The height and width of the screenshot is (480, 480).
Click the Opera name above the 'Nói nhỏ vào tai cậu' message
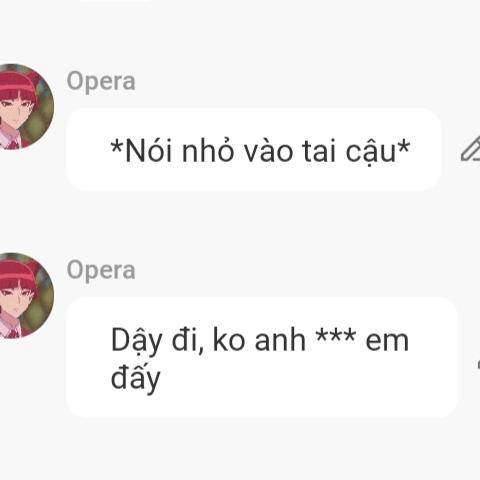[x=101, y=82]
